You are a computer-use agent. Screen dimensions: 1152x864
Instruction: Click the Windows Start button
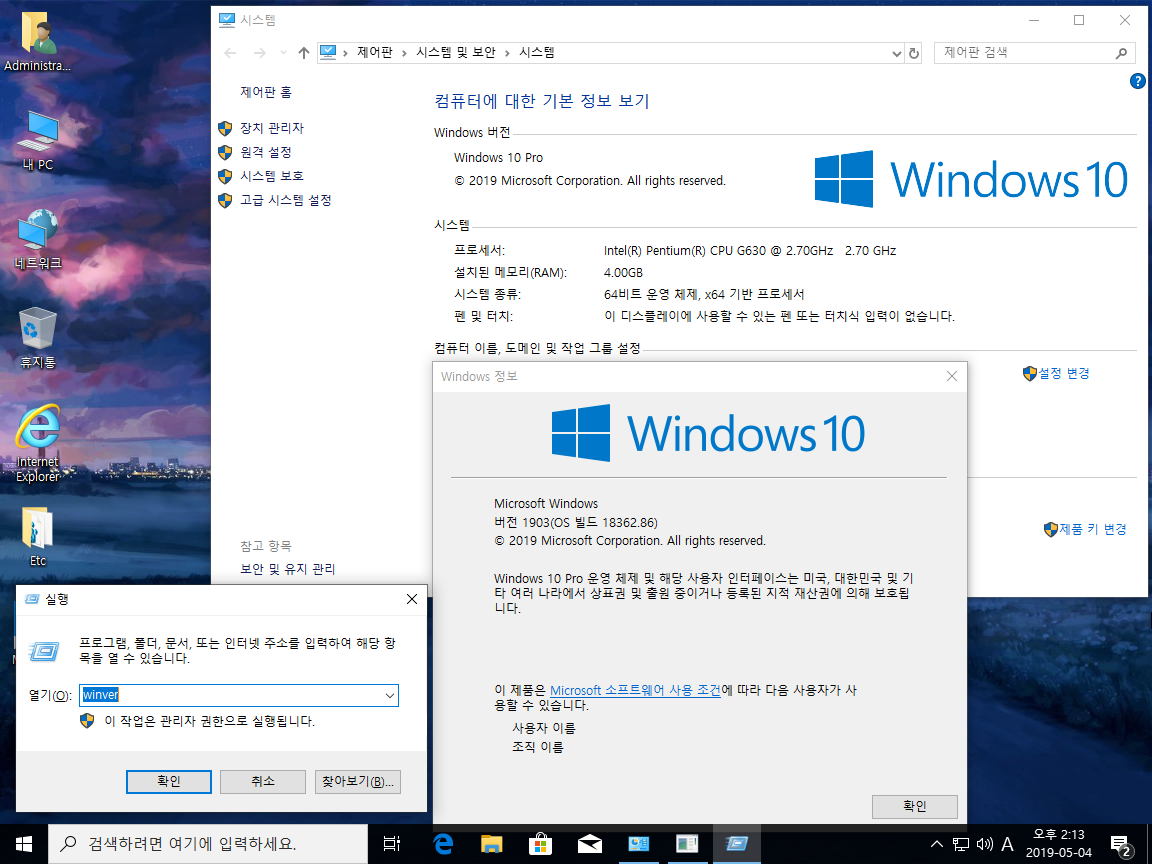point(24,844)
